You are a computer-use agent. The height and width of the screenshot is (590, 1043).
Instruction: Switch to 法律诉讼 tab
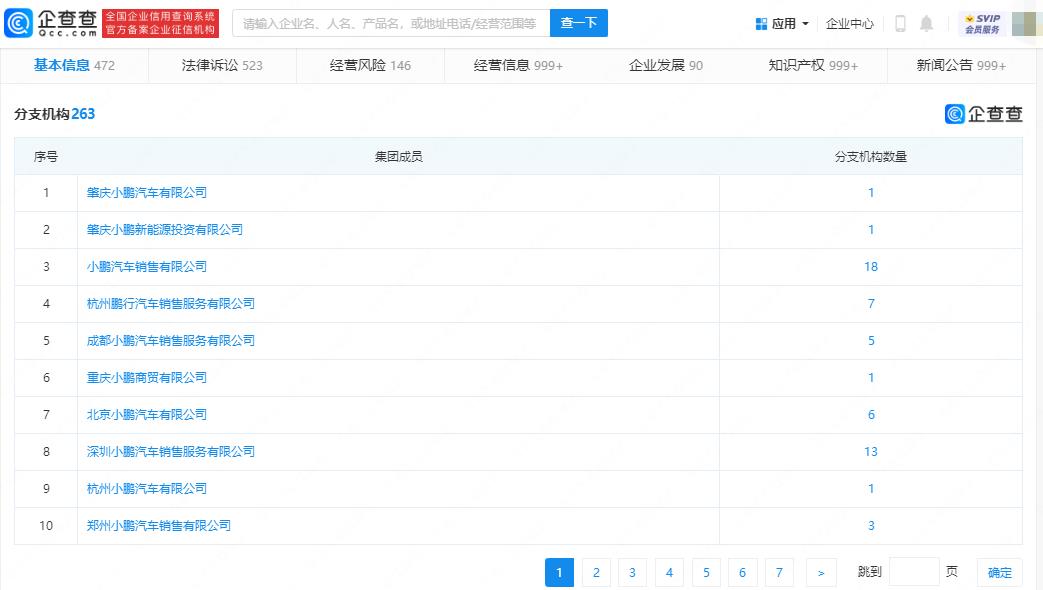[x=222, y=65]
